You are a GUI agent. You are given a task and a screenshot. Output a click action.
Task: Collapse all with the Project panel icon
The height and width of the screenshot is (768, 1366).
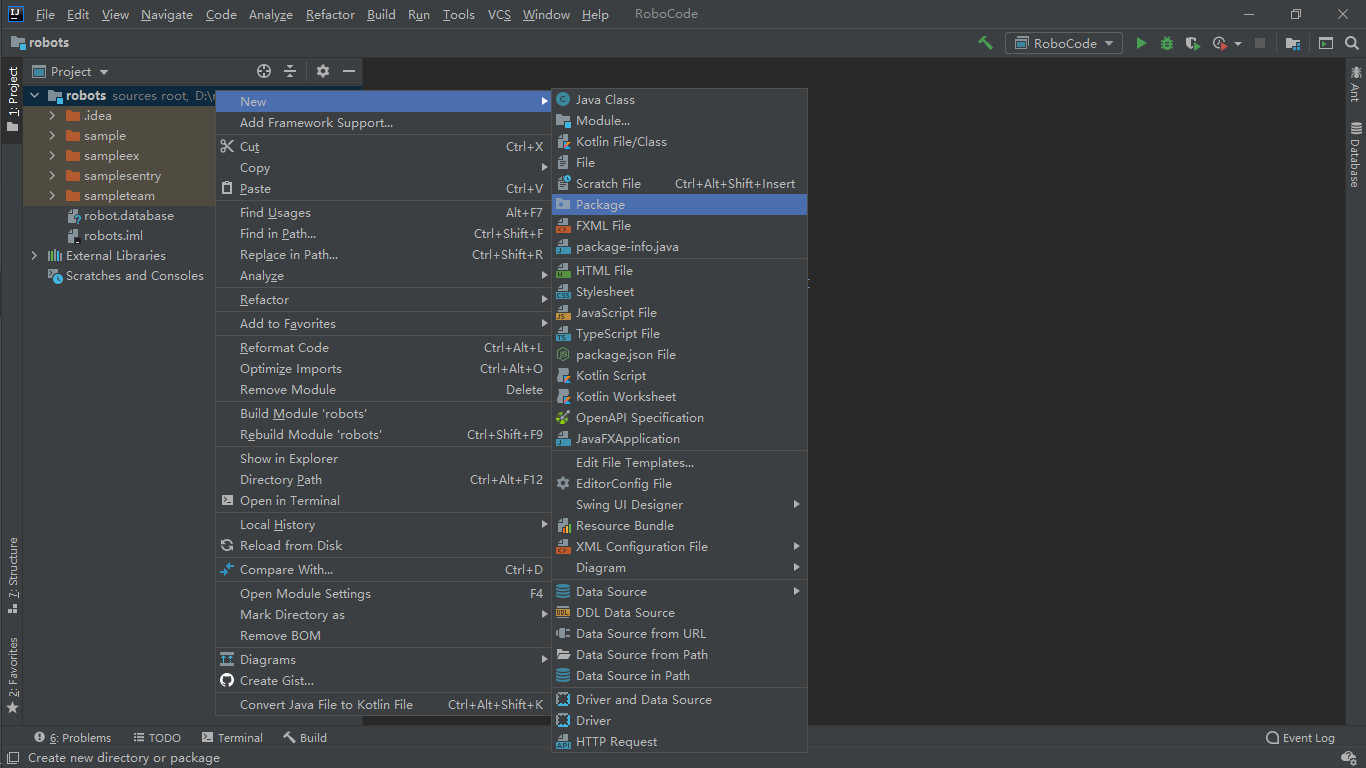[x=290, y=71]
